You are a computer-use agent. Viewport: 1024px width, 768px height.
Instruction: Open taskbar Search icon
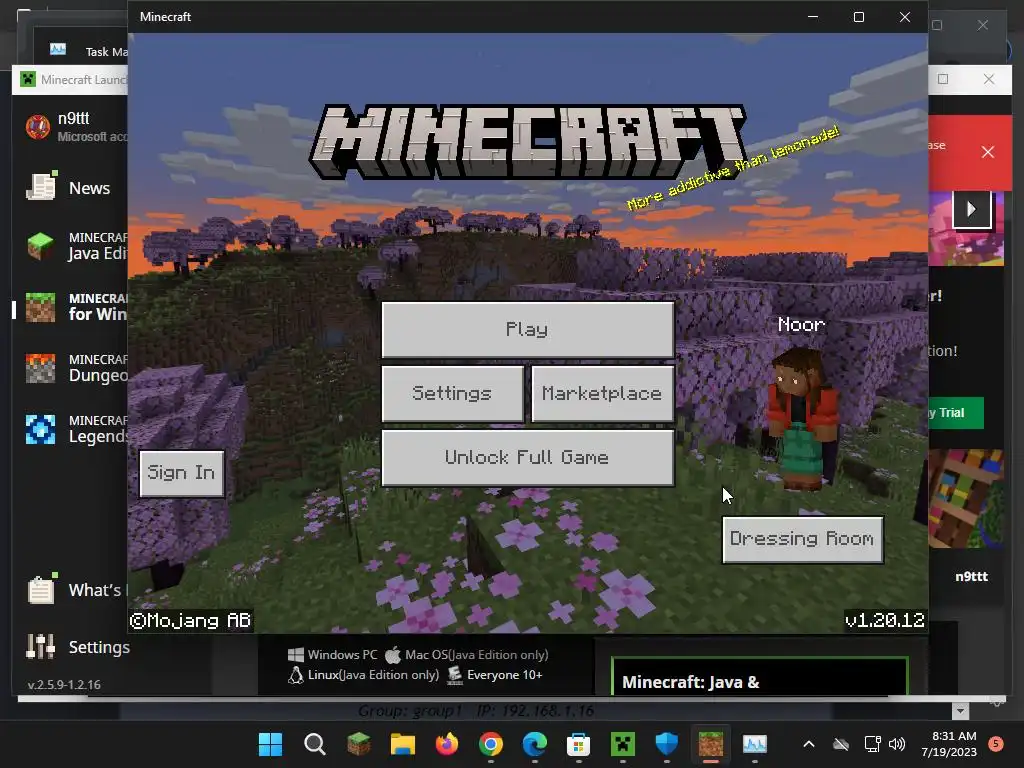point(315,744)
